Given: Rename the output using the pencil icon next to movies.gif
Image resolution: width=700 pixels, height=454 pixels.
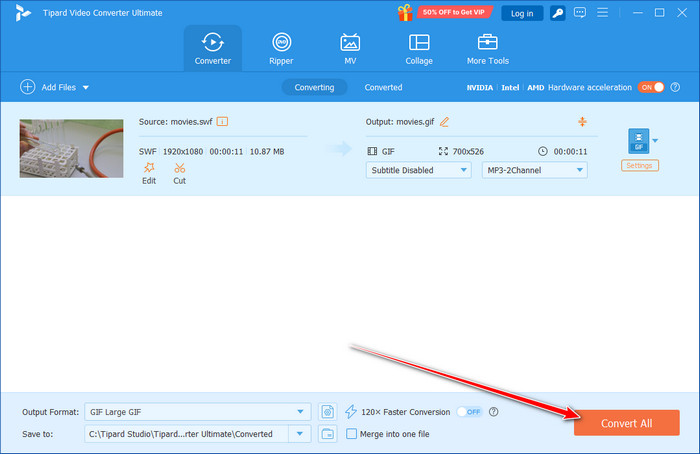Looking at the screenshot, I should click(444, 122).
